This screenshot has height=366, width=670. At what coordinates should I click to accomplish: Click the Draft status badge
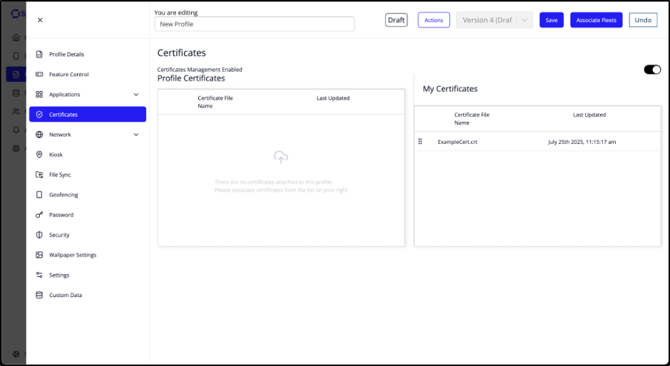pyautogui.click(x=396, y=20)
